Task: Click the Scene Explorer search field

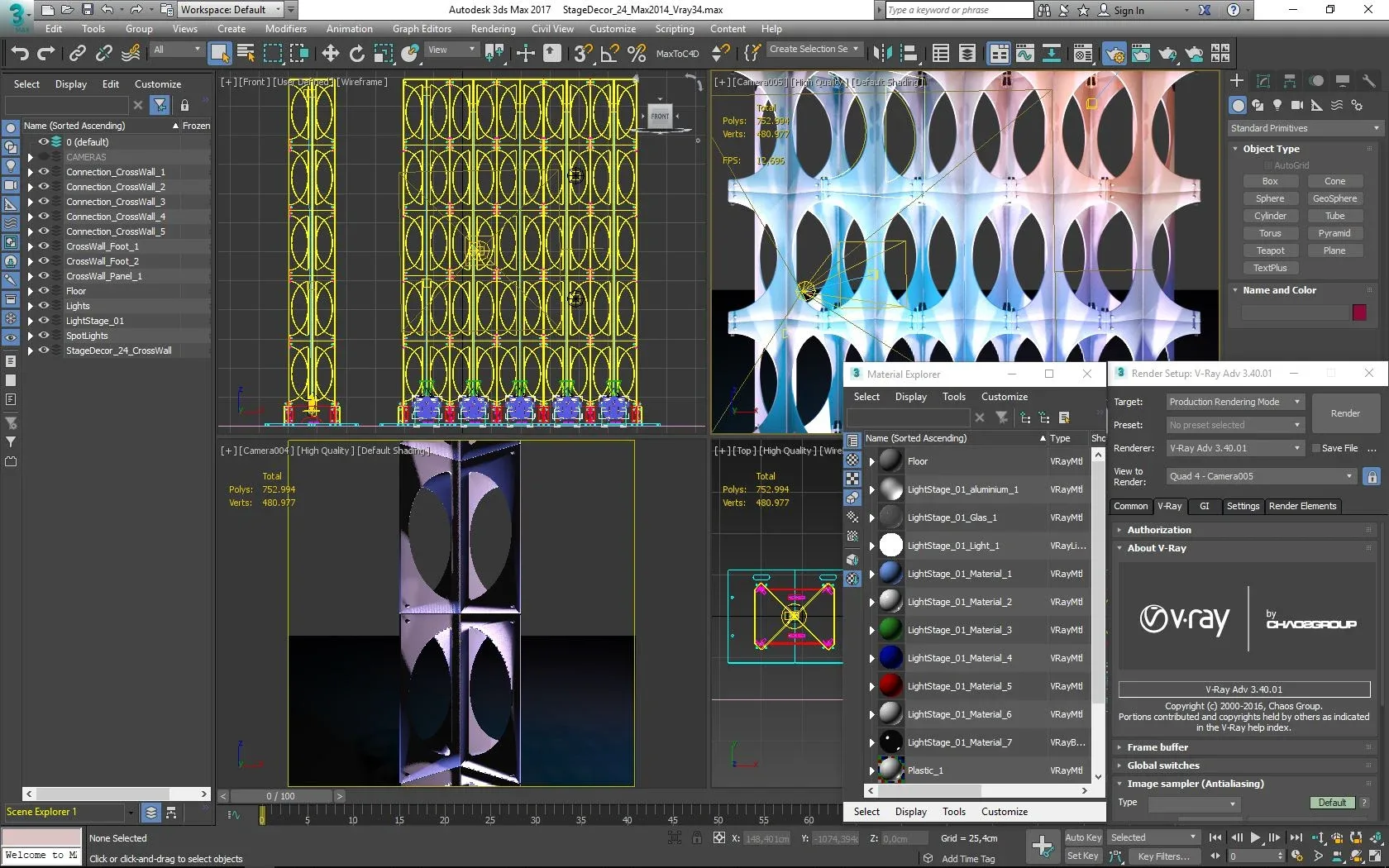Action: (x=66, y=105)
